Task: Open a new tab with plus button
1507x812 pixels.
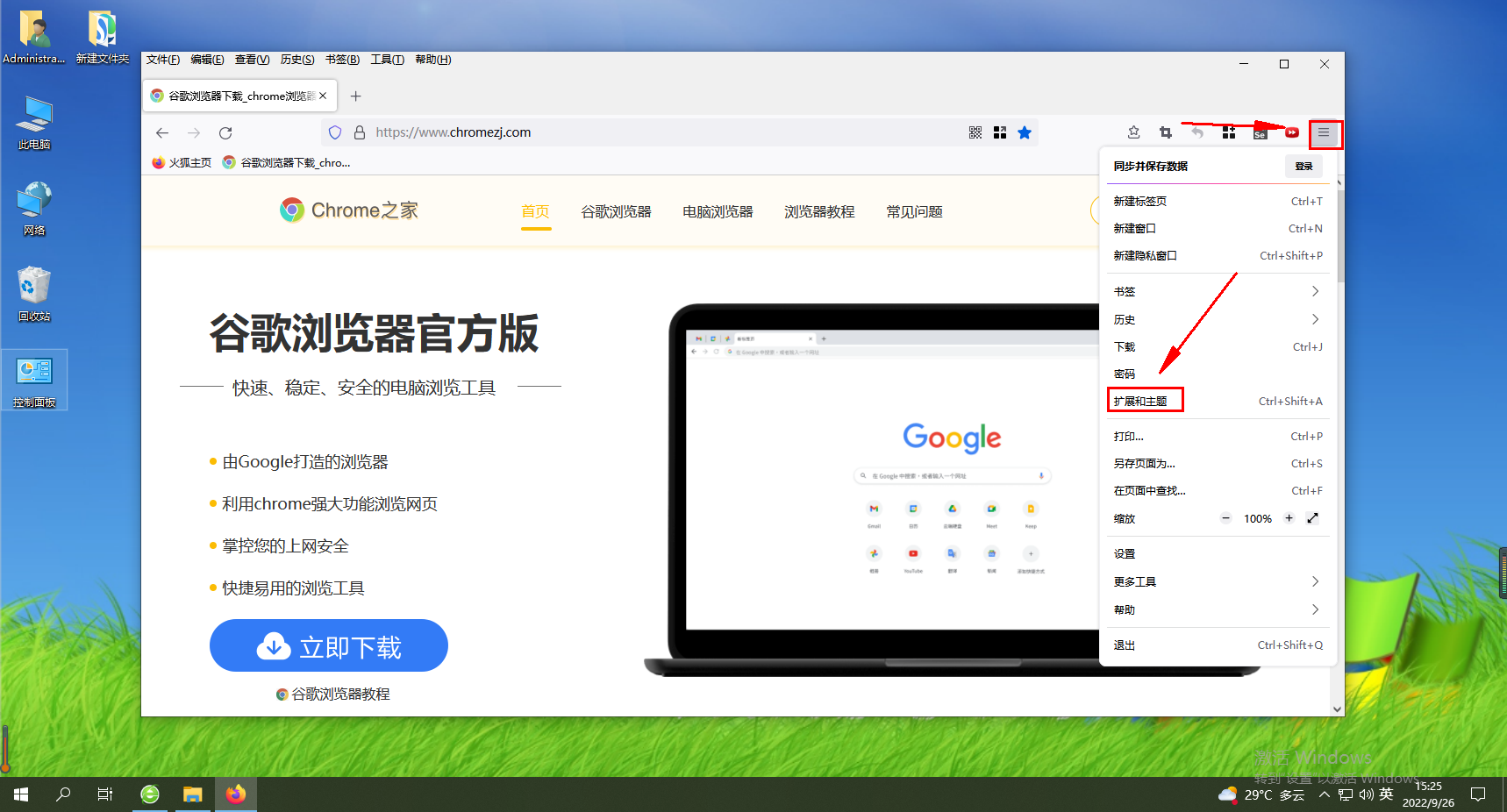Action: point(355,96)
